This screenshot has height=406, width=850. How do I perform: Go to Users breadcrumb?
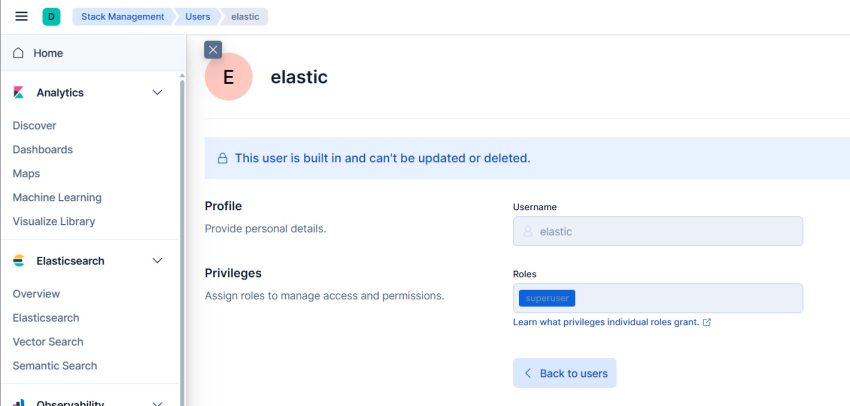pos(197,16)
